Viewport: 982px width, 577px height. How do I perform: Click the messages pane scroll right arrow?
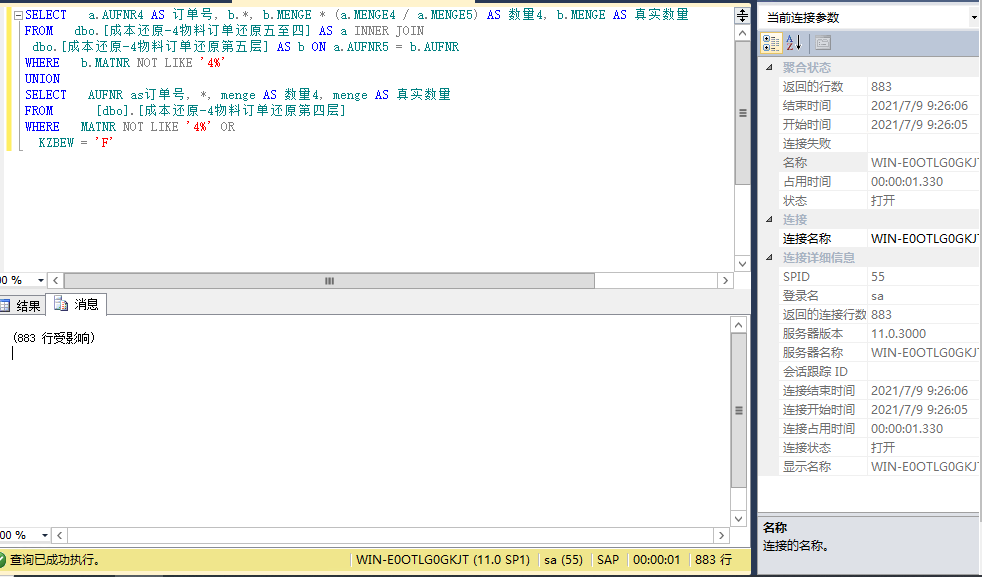[721, 535]
